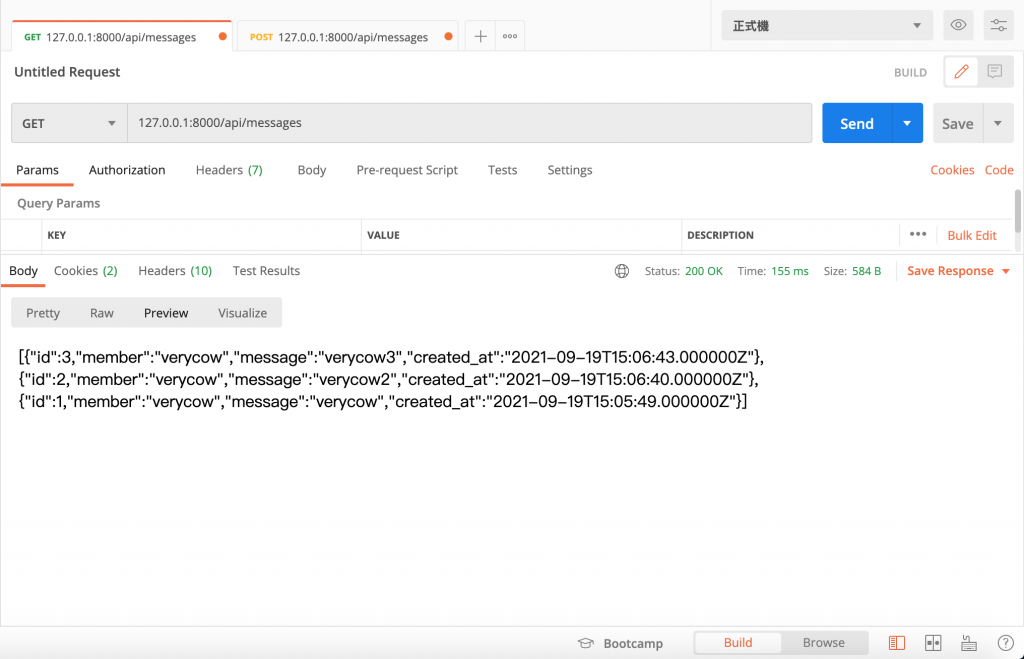This screenshot has height=659, width=1024.
Task: Select the Params request tab
Action: 37,170
